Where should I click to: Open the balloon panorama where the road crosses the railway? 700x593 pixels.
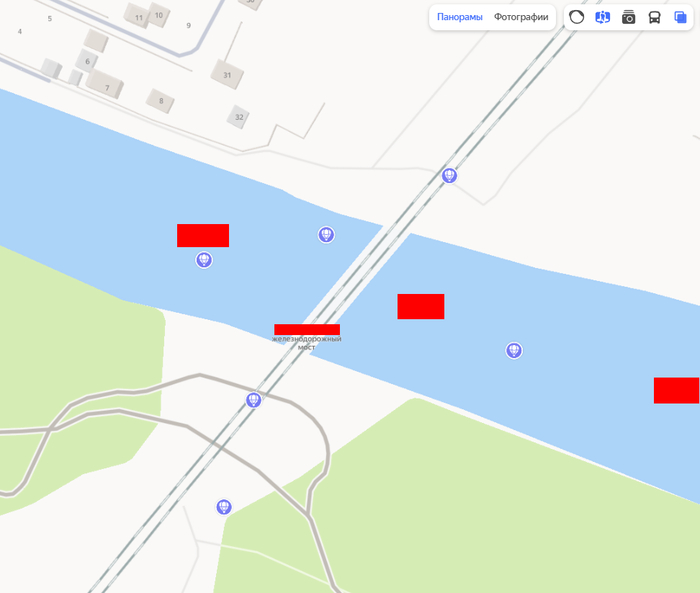[x=254, y=400]
